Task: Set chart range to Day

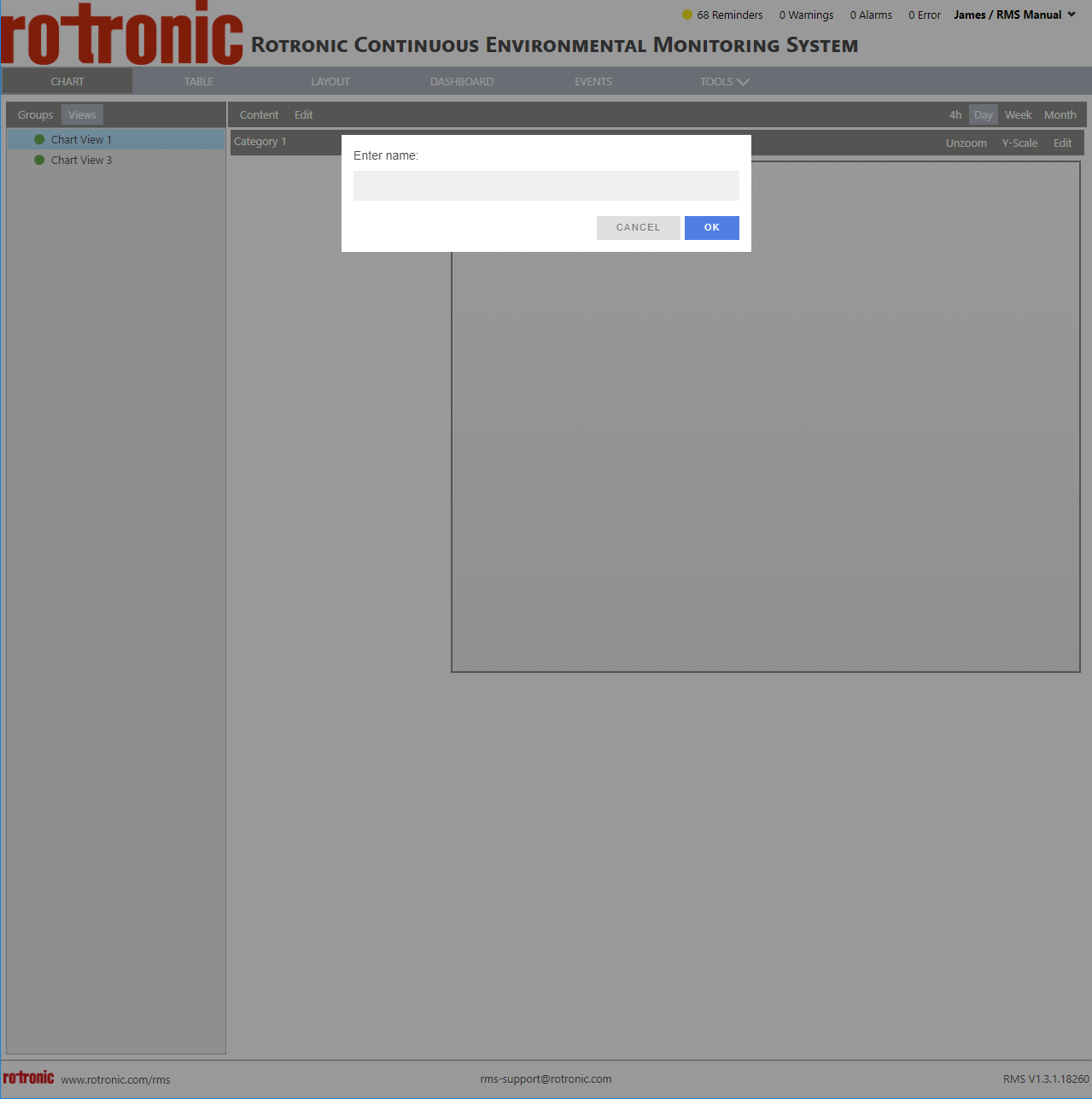Action: pyautogui.click(x=984, y=115)
